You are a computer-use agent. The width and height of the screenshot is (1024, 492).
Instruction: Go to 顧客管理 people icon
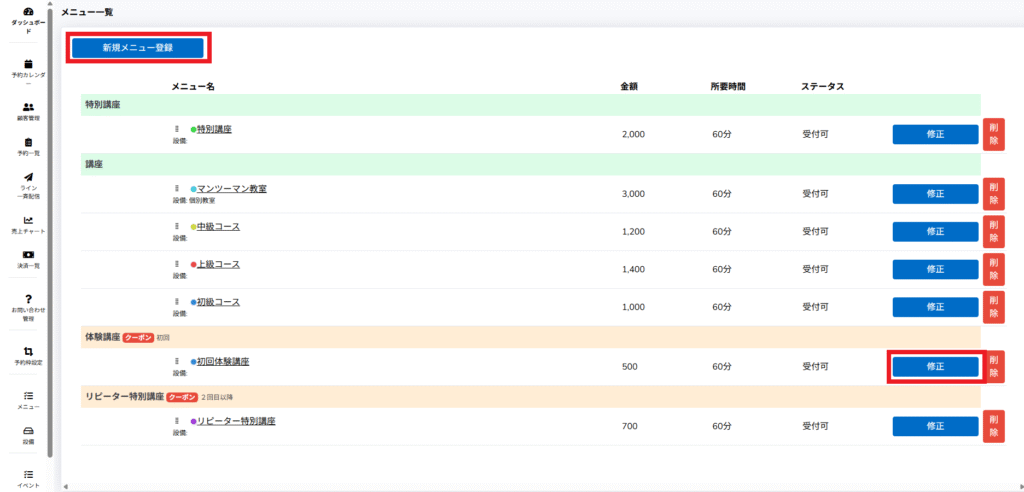28,107
